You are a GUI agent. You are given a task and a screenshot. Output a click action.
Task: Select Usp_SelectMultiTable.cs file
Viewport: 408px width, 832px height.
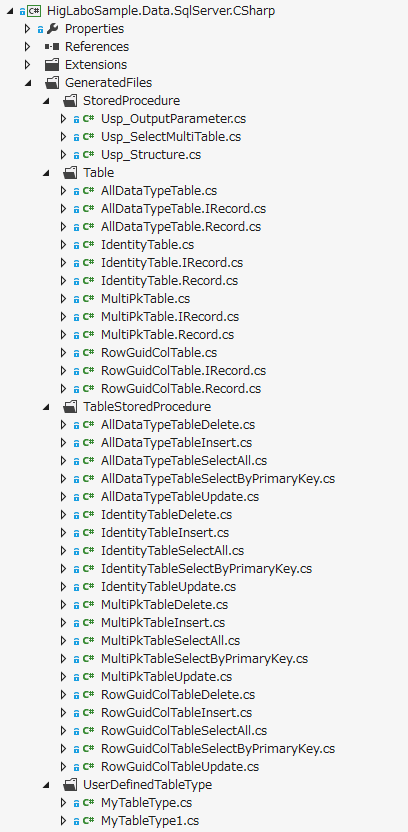coord(171,137)
